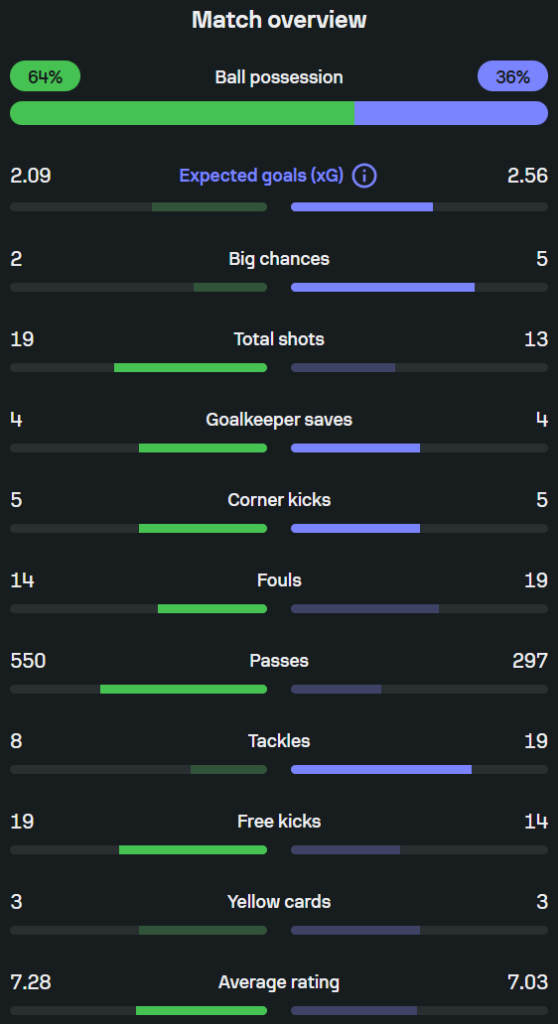Click the Free kicks stat label
Screen dimensions: 558x1024
279,821
